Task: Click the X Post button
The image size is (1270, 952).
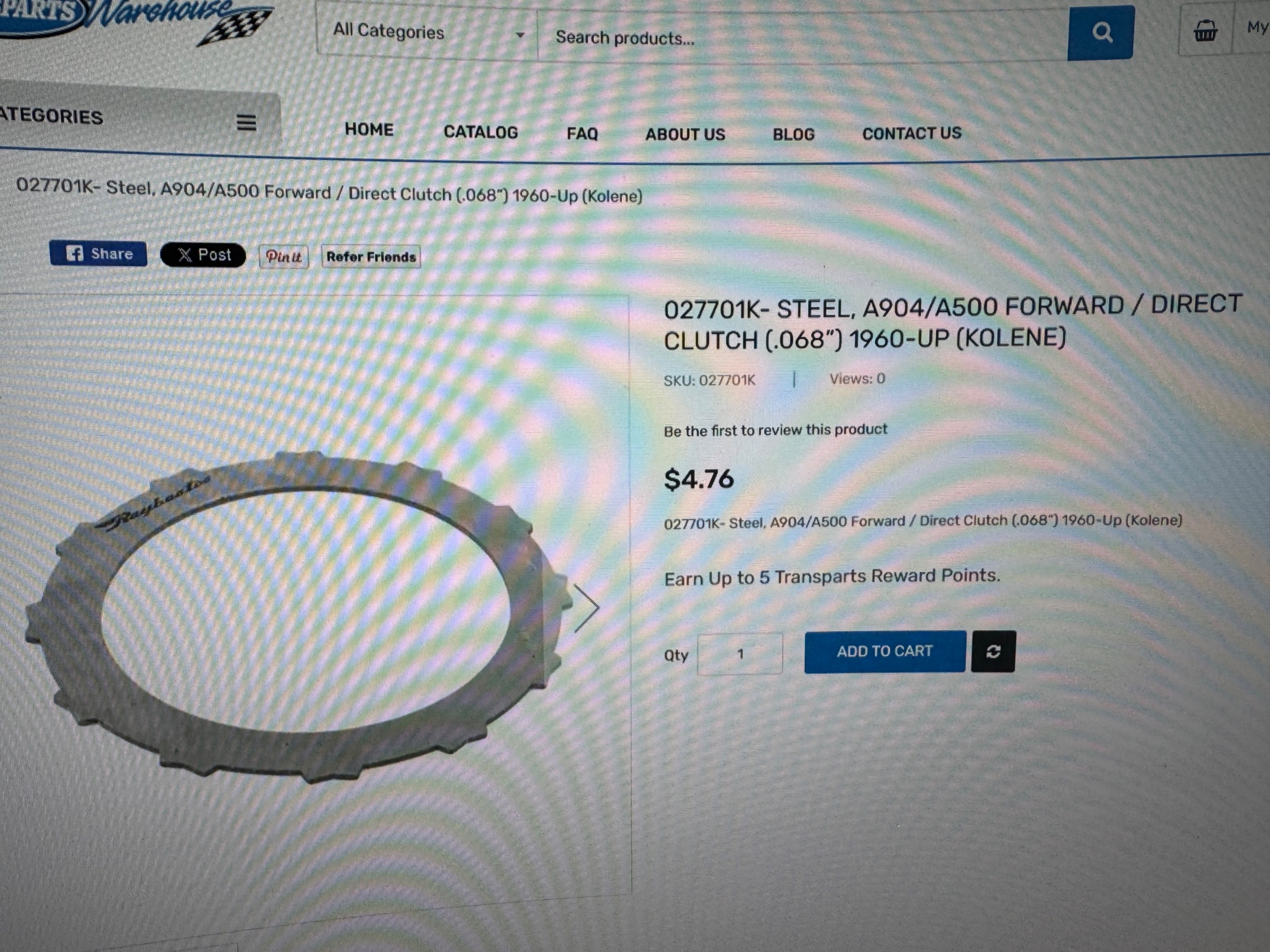Action: [x=203, y=255]
